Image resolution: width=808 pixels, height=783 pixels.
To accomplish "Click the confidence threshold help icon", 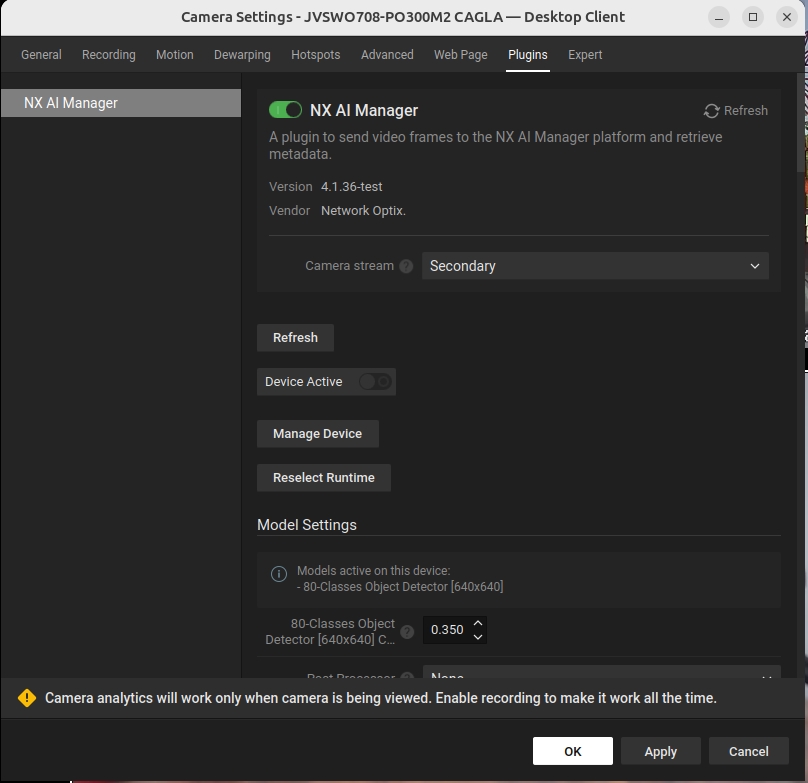I will coord(407,631).
